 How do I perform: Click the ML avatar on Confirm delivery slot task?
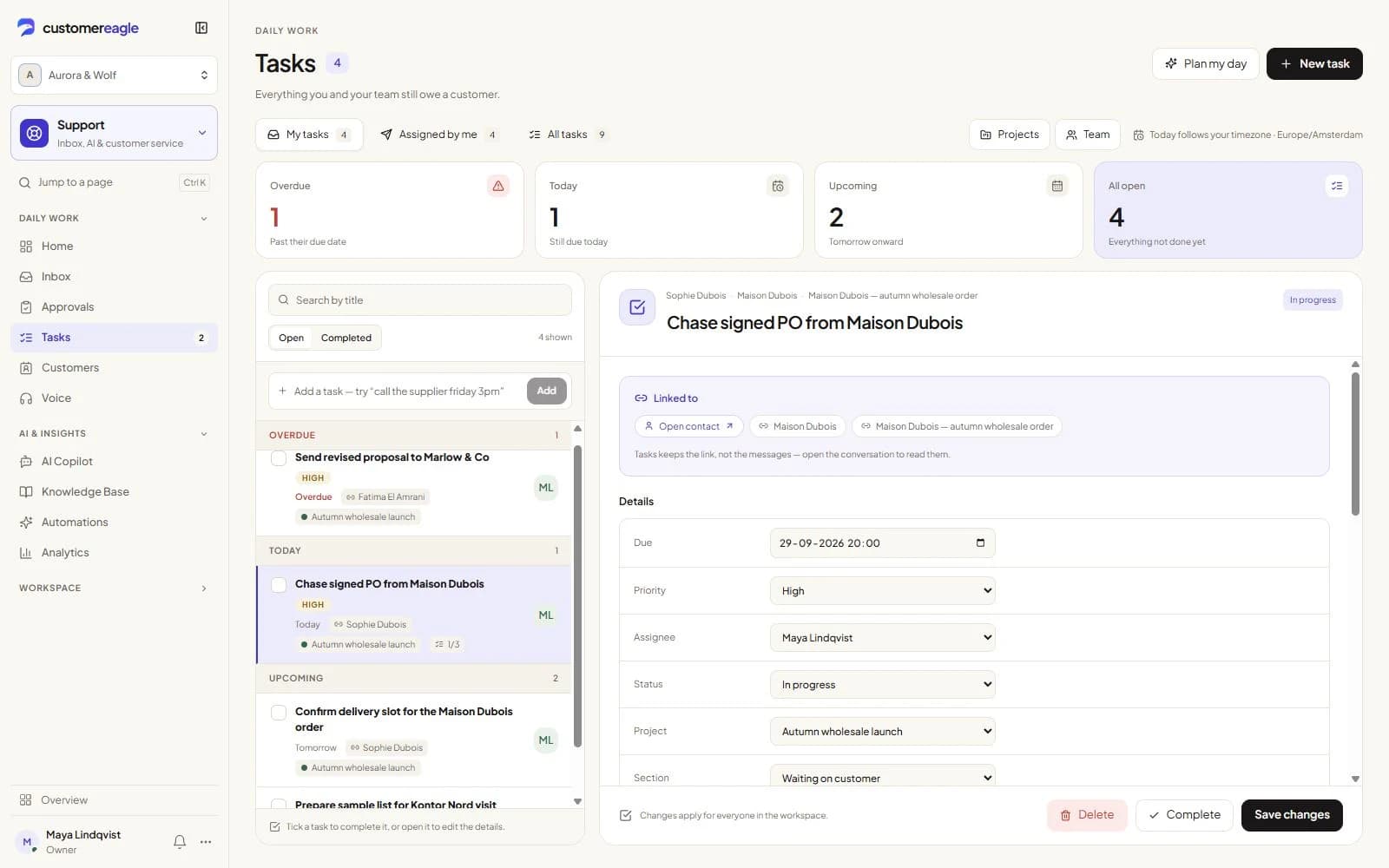[546, 740]
